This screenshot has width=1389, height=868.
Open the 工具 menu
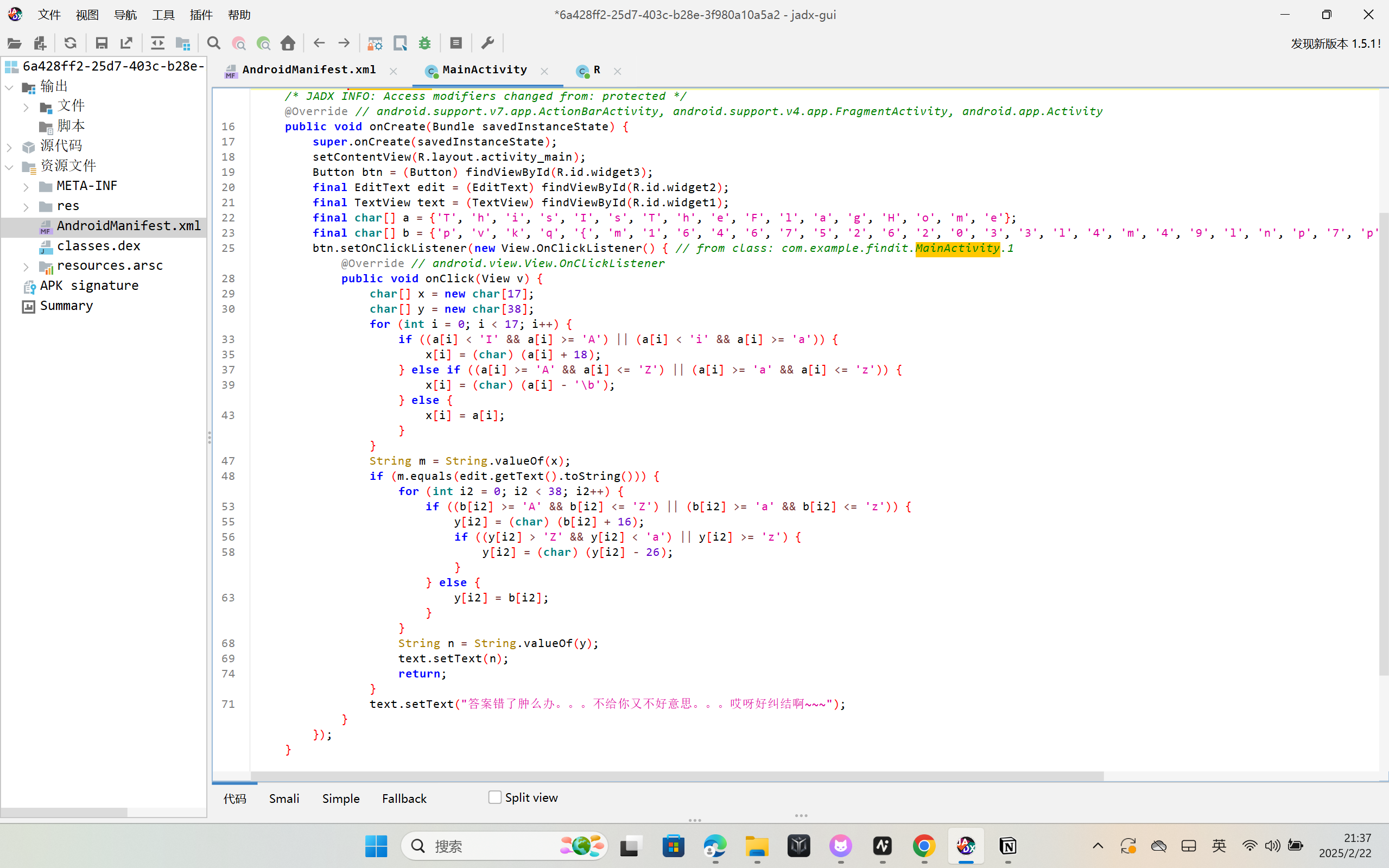(x=163, y=15)
